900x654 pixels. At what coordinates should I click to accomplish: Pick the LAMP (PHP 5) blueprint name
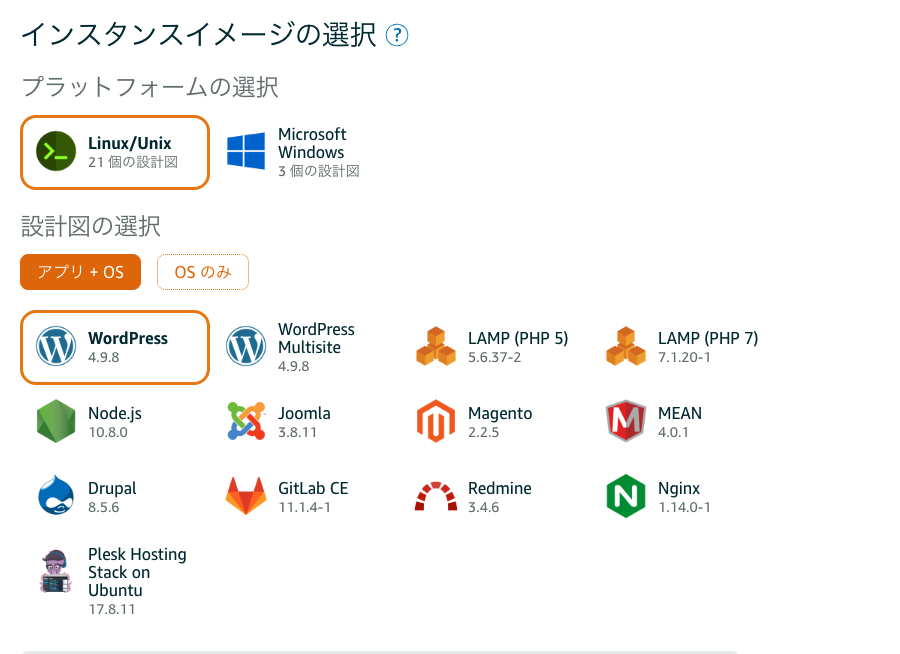tap(518, 338)
